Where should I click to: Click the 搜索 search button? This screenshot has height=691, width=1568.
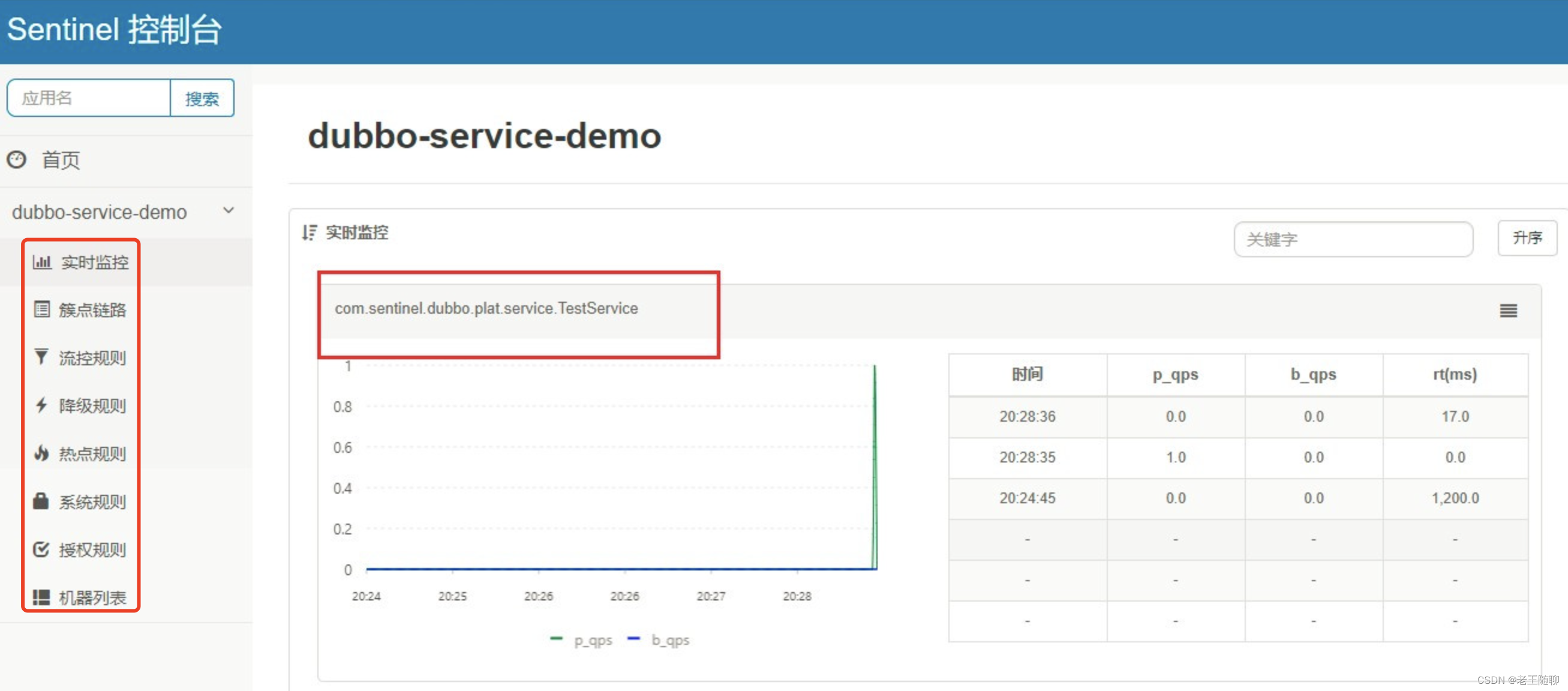pos(202,98)
